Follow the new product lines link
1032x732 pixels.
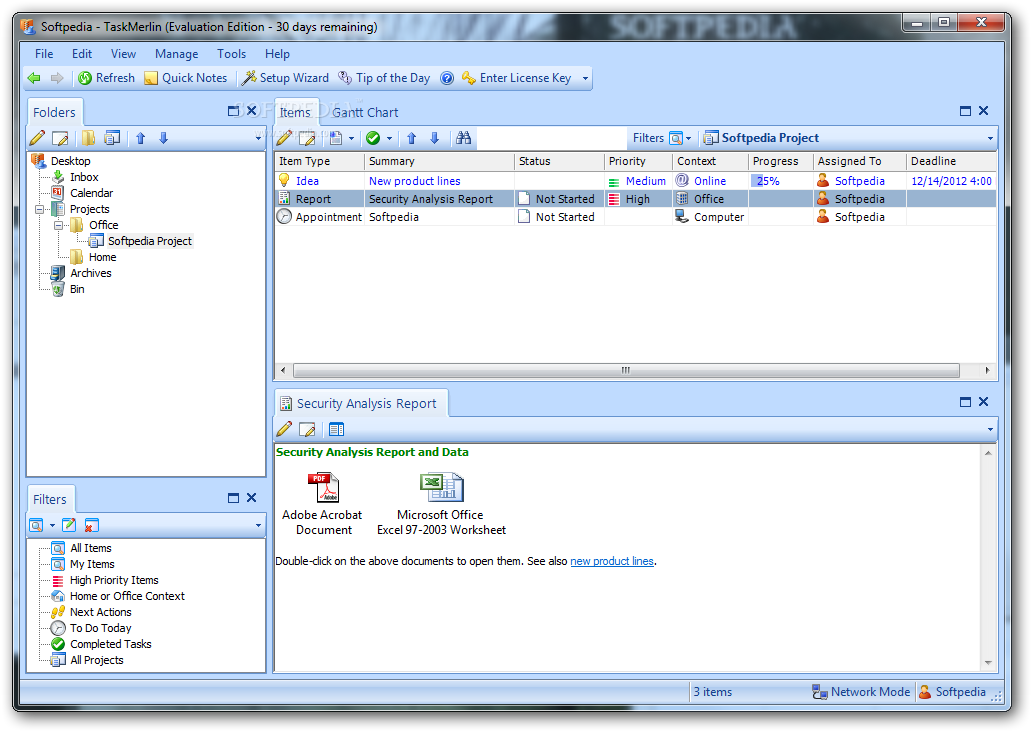(611, 562)
